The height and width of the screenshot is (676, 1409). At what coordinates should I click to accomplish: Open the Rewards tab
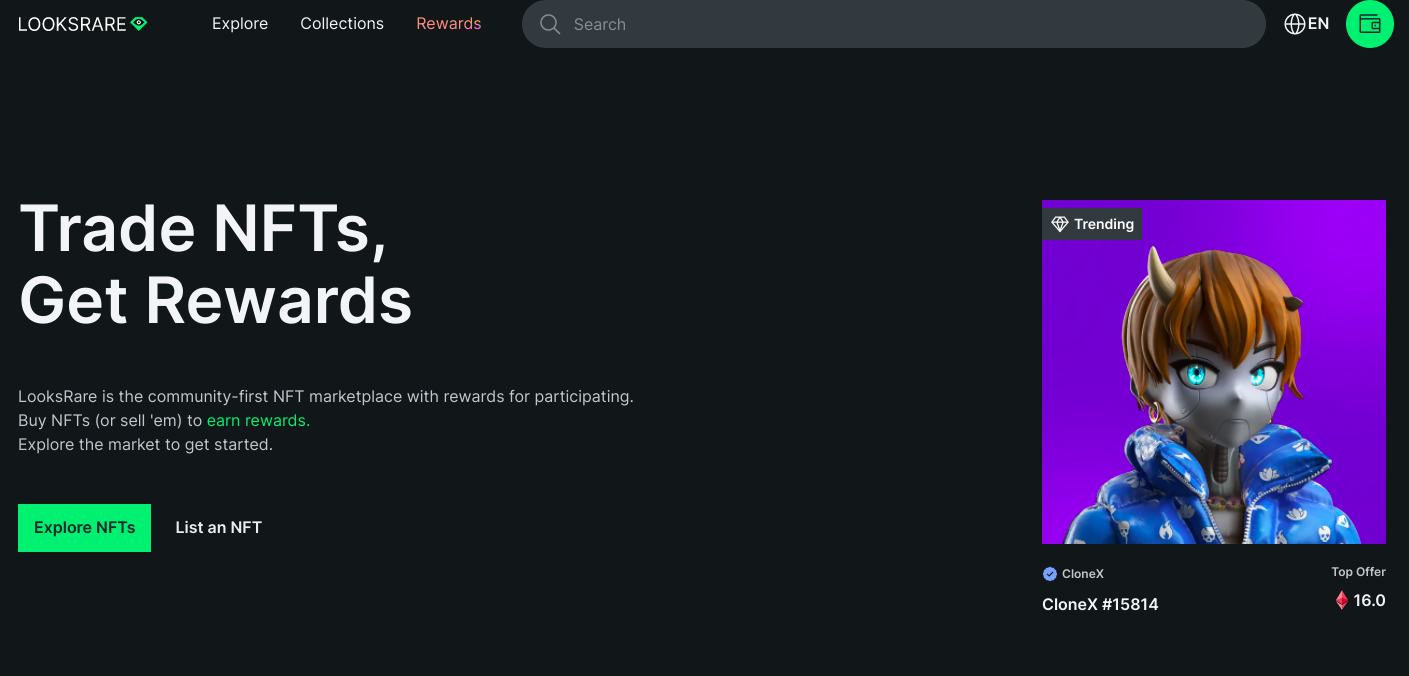click(449, 24)
